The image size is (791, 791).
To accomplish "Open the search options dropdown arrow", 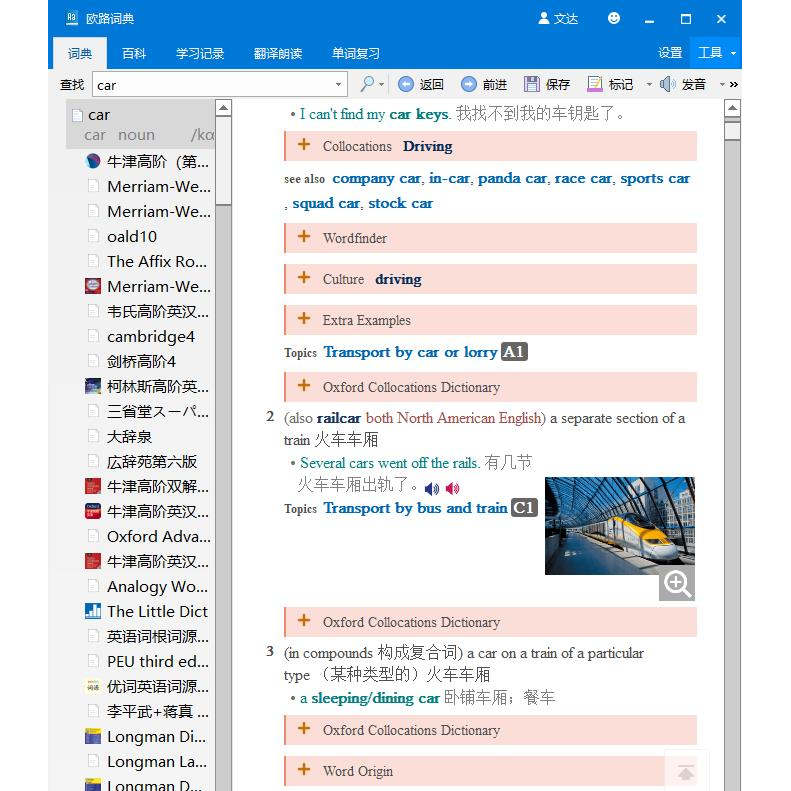I will click(381, 85).
